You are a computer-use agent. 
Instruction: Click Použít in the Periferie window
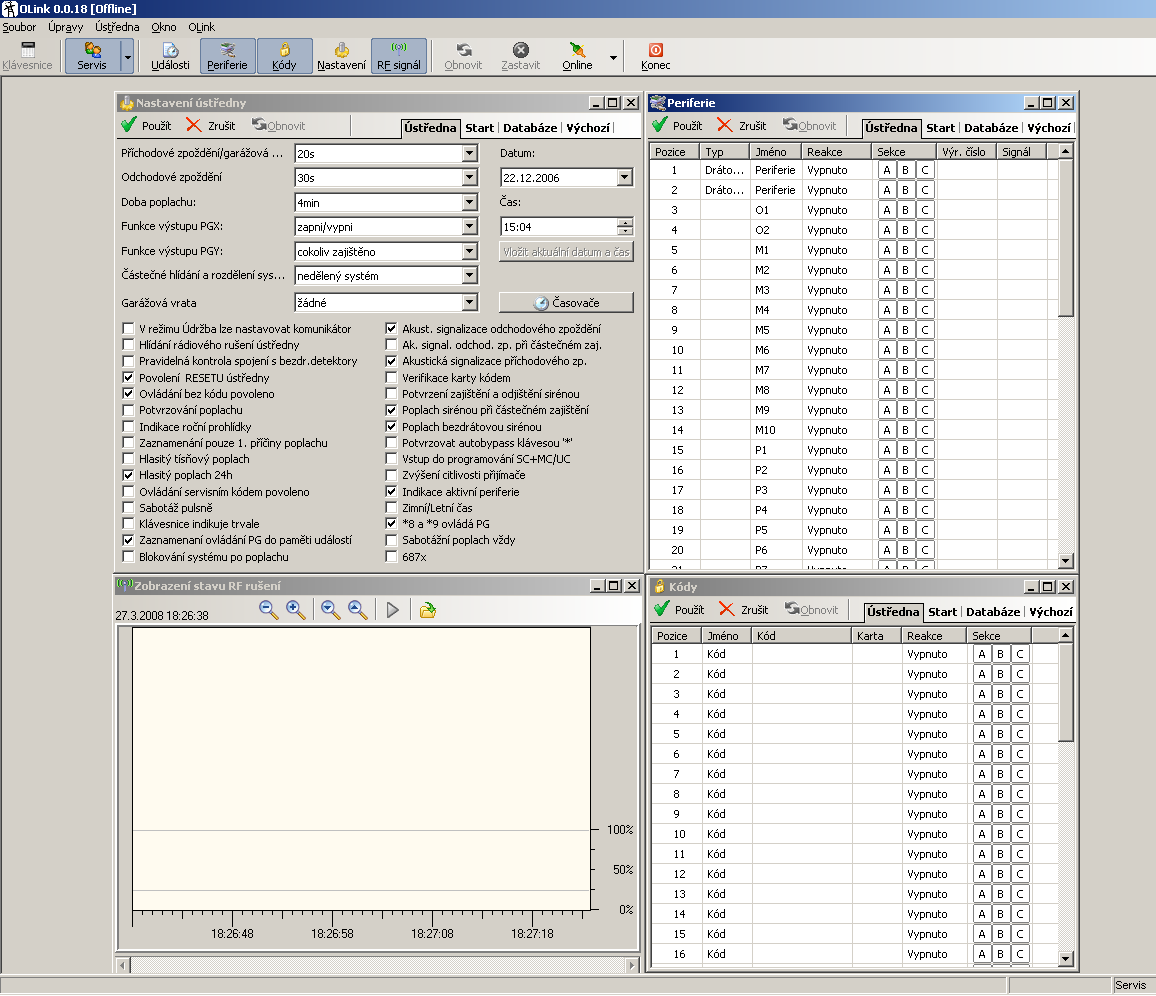pos(678,125)
